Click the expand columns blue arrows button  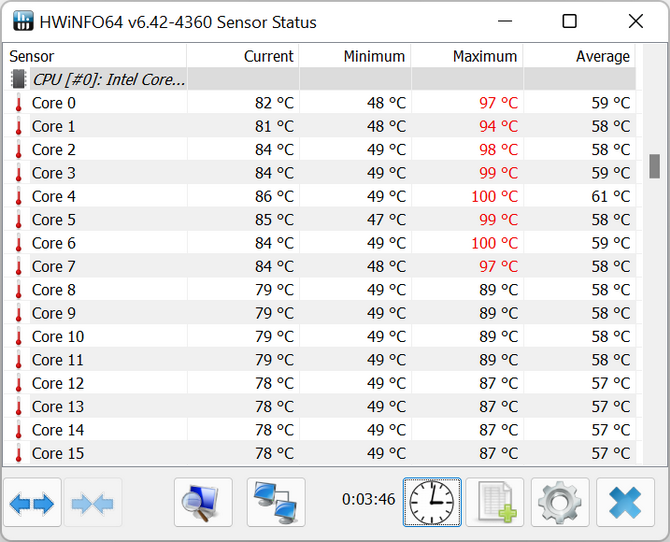32,502
